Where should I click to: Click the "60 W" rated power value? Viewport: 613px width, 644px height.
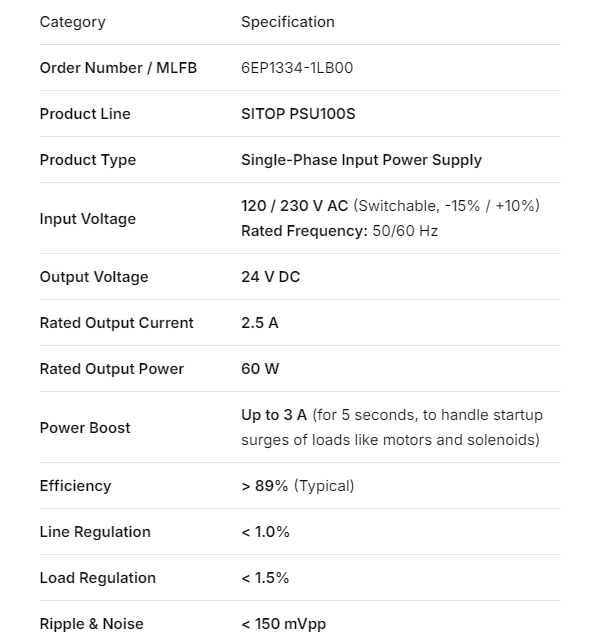tap(260, 369)
